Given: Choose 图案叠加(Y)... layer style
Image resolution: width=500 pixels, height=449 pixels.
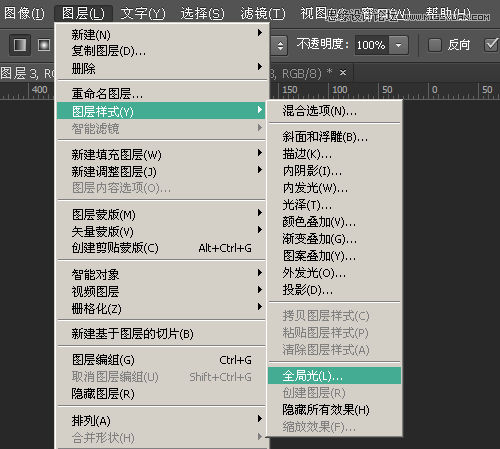Looking at the screenshot, I should tap(334, 256).
